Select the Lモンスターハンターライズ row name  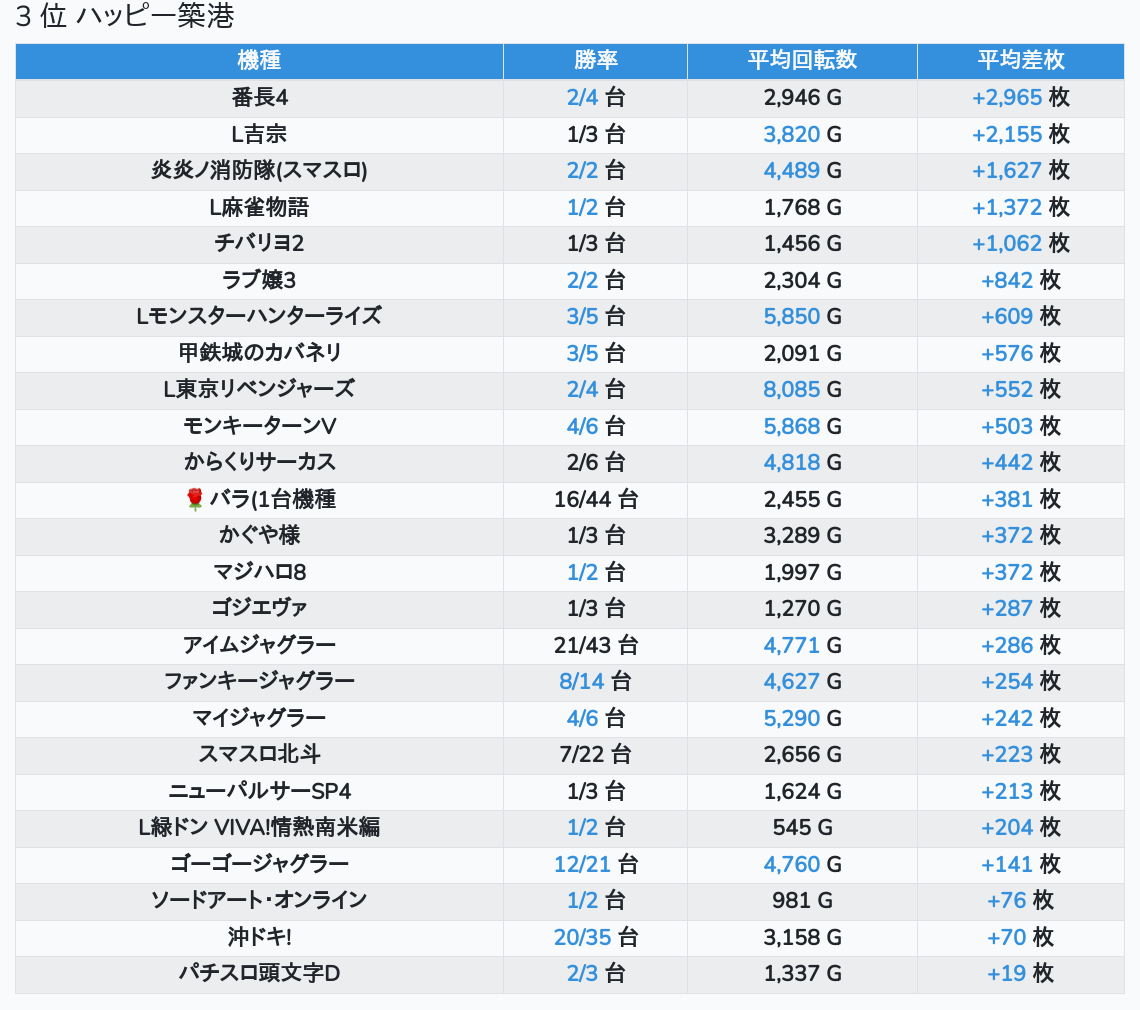(259, 316)
